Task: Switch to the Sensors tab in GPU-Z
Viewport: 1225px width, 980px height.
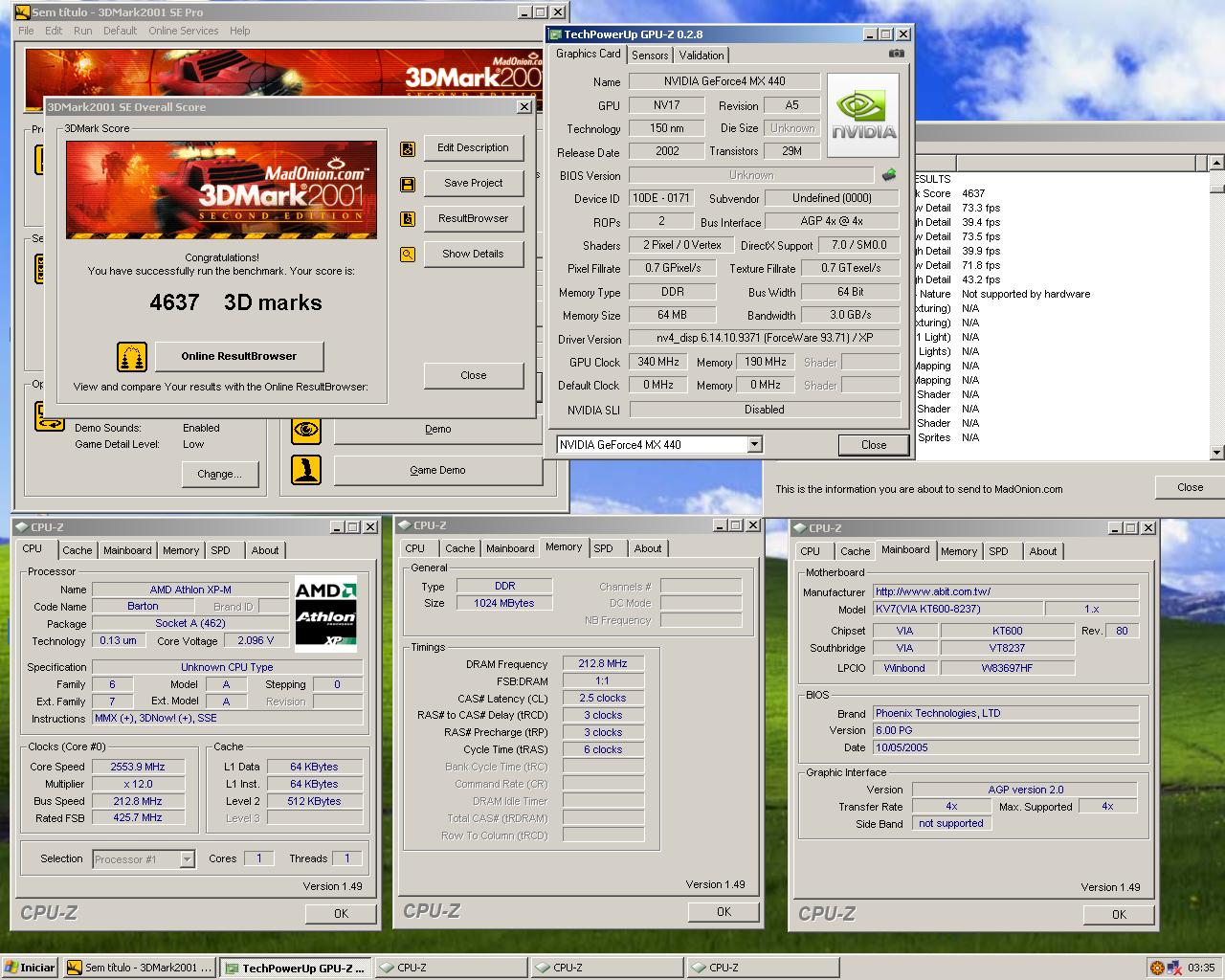Action: coord(650,56)
